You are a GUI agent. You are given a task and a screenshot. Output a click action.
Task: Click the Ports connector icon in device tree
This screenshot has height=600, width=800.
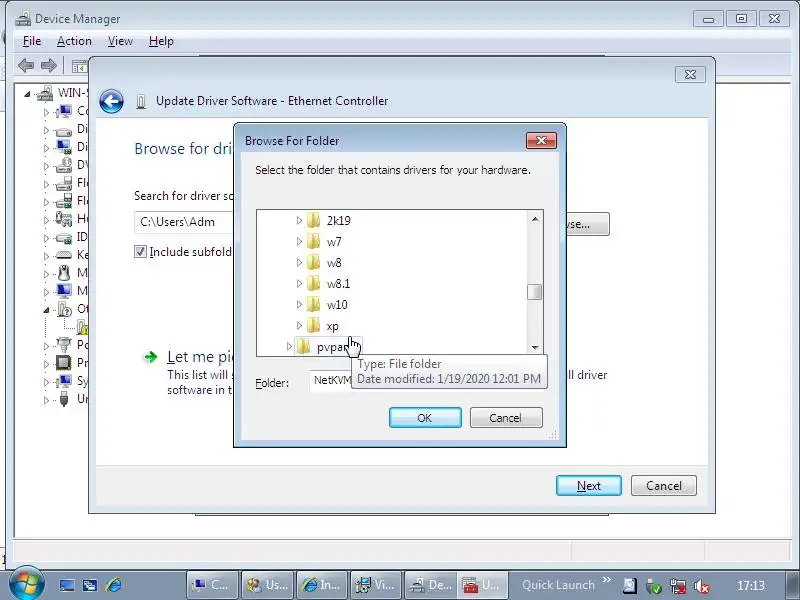(64, 345)
